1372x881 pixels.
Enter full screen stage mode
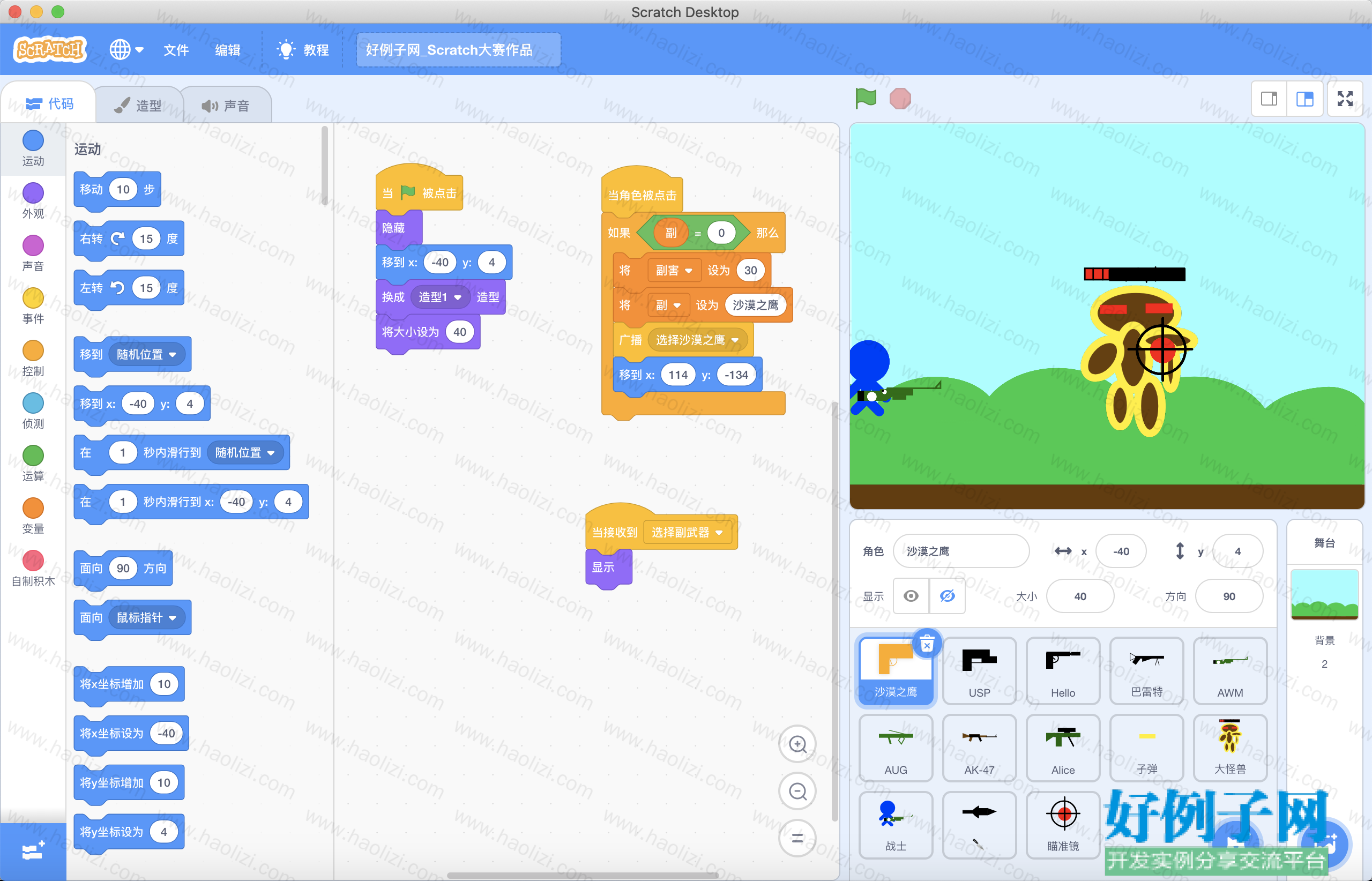click(1345, 99)
